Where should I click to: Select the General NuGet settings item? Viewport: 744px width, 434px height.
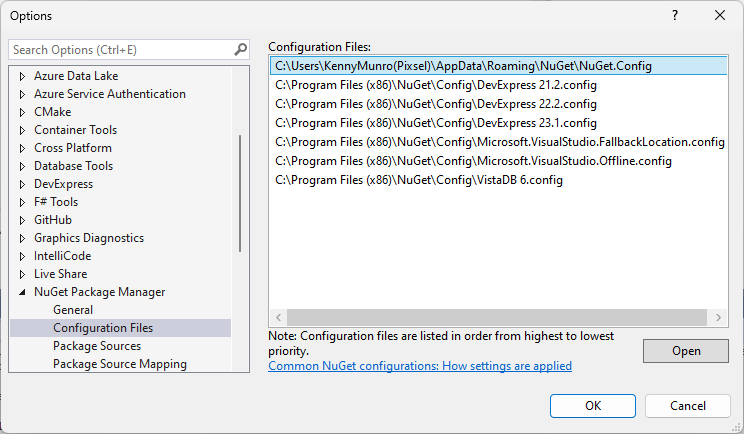(x=73, y=310)
